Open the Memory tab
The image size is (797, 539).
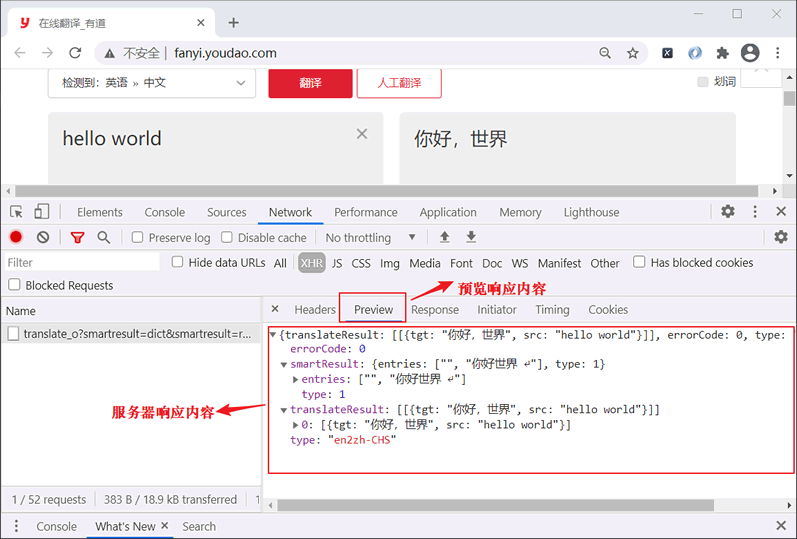(x=520, y=212)
